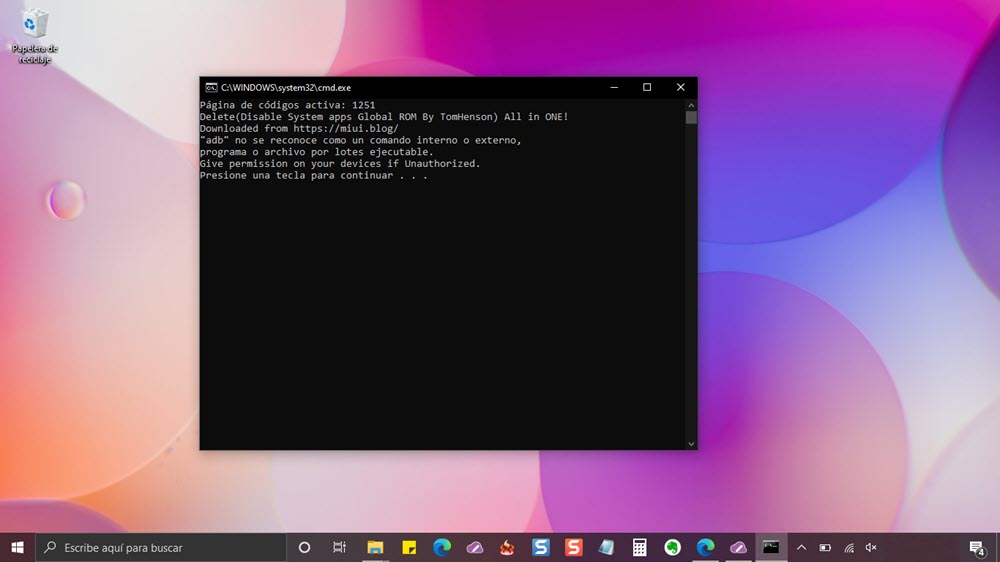Click the cmd.exe icon in title bar

pyautogui.click(x=211, y=88)
